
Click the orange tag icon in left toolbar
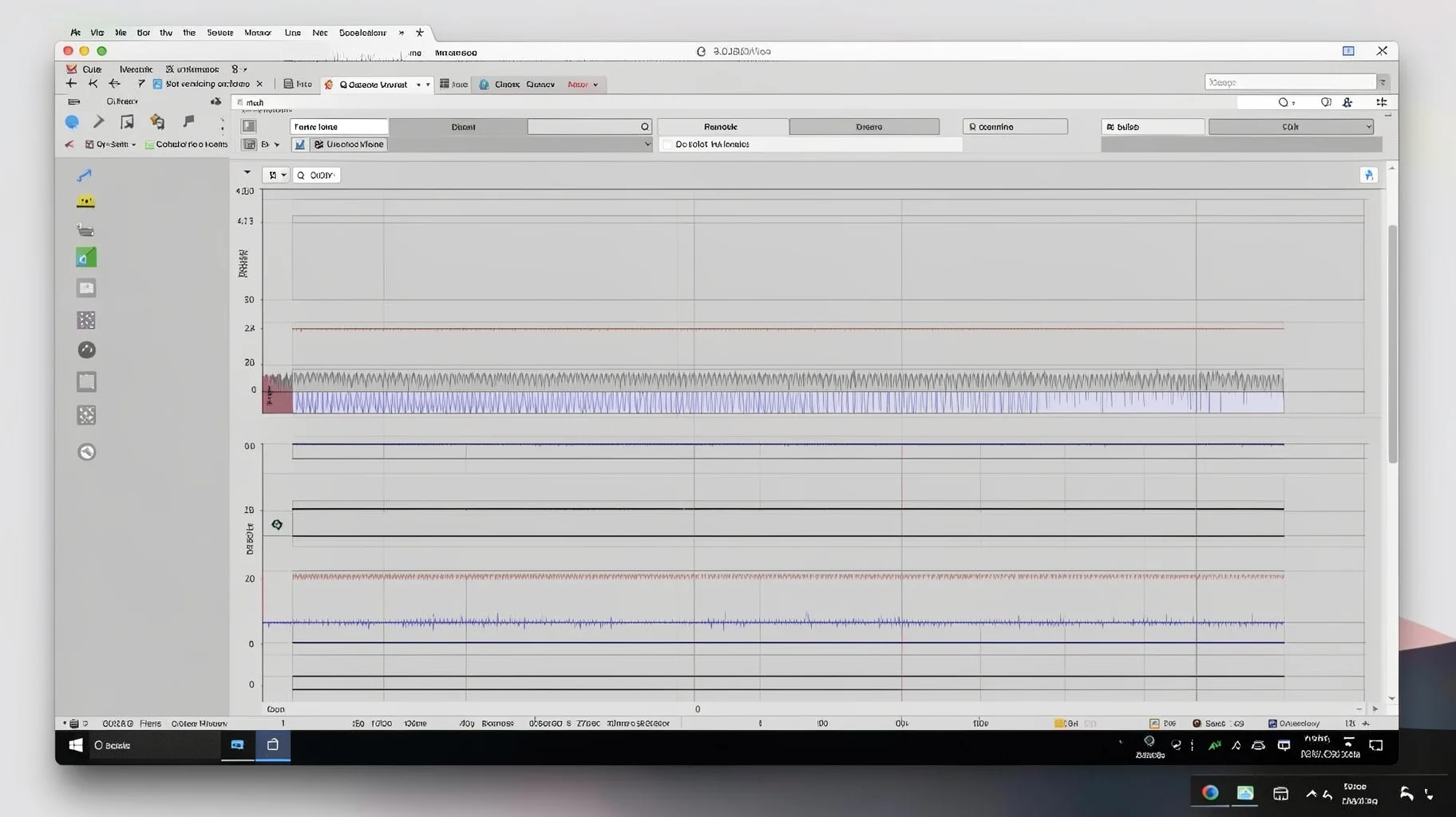157,121
